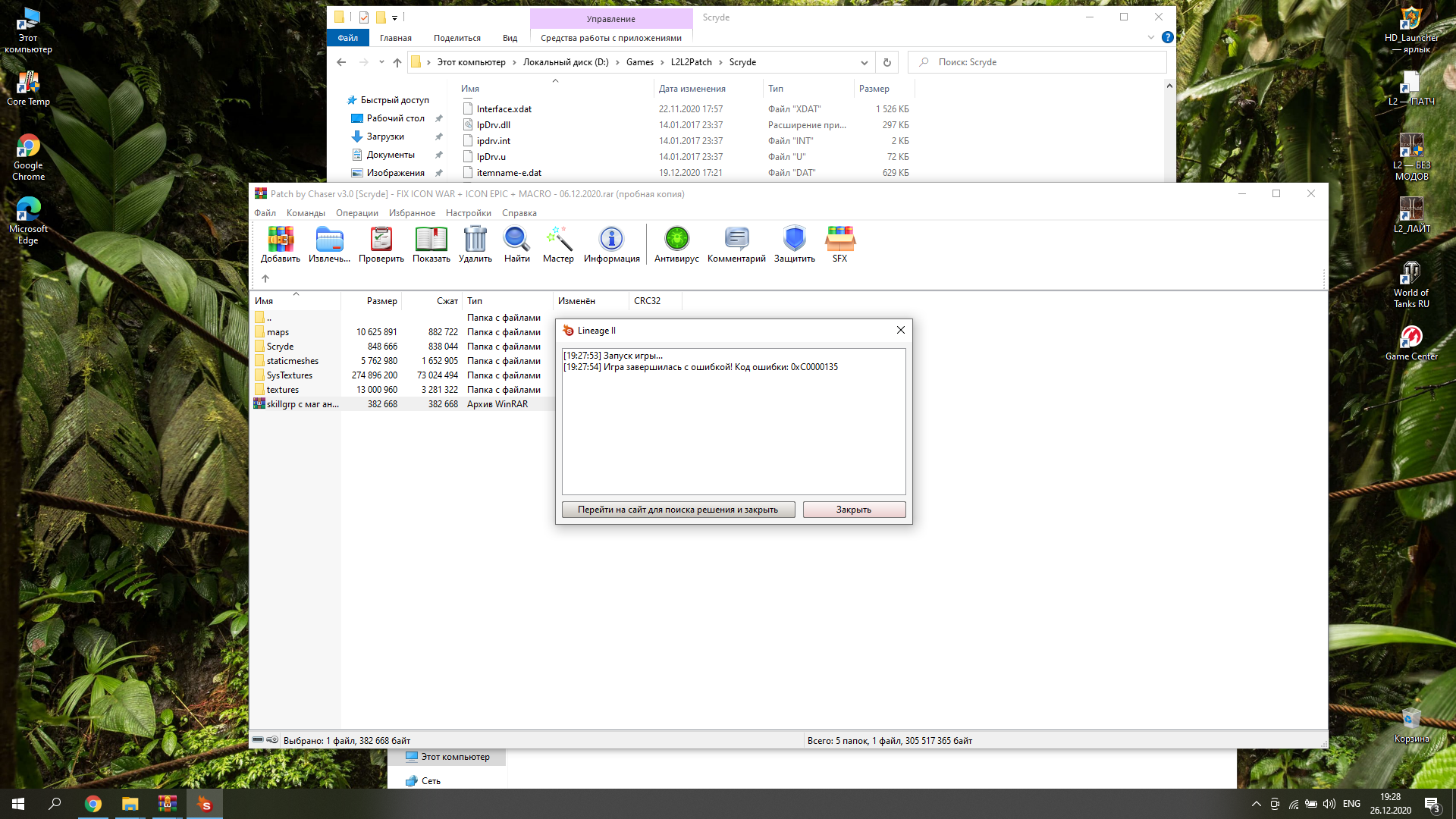This screenshot has width=1456, height=819.
Task: Click the go-to-site-and-close solution button
Action: click(678, 510)
